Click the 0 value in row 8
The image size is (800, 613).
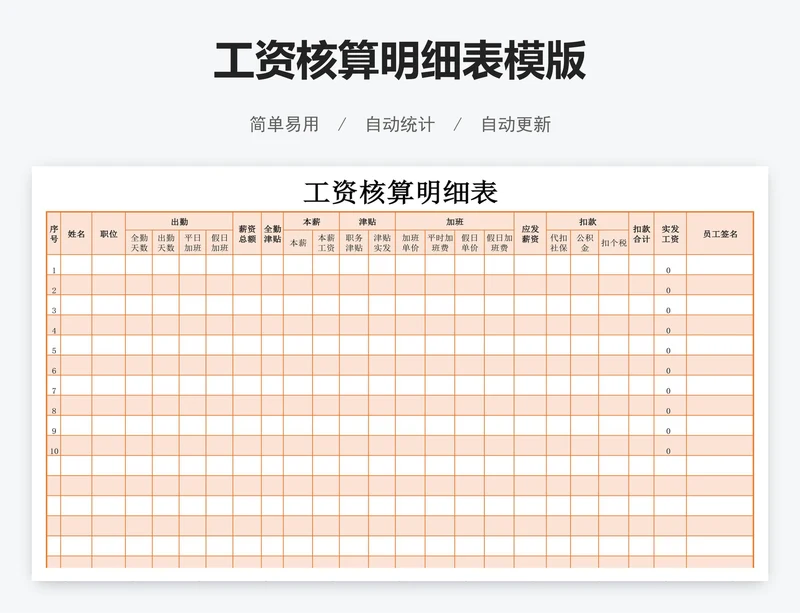668,411
